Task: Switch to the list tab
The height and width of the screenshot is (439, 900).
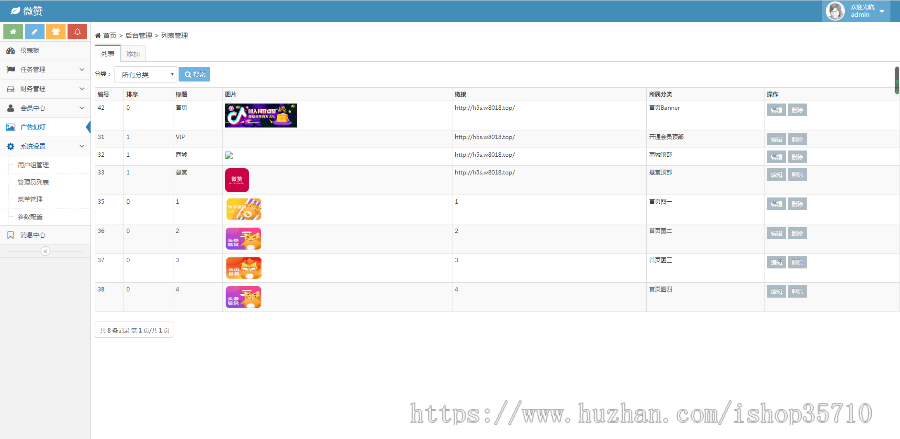Action: pyautogui.click(x=107, y=54)
